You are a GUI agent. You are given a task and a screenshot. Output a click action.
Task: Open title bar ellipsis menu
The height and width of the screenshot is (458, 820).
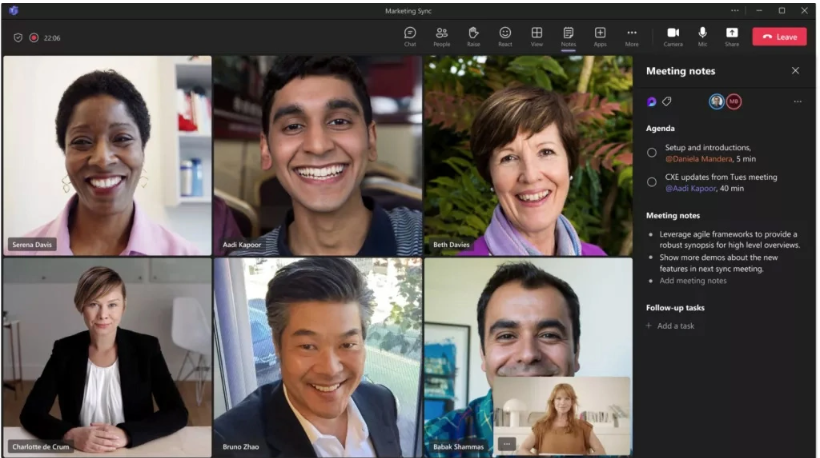(735, 10)
